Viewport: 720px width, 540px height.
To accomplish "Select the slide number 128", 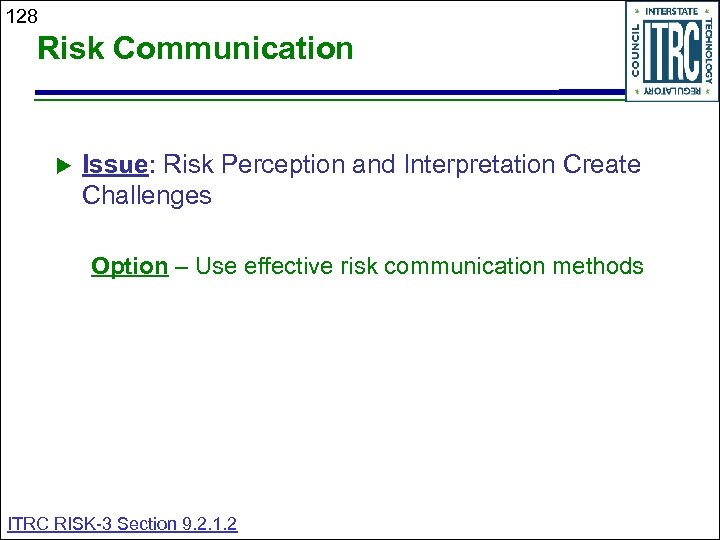I will [x=21, y=15].
